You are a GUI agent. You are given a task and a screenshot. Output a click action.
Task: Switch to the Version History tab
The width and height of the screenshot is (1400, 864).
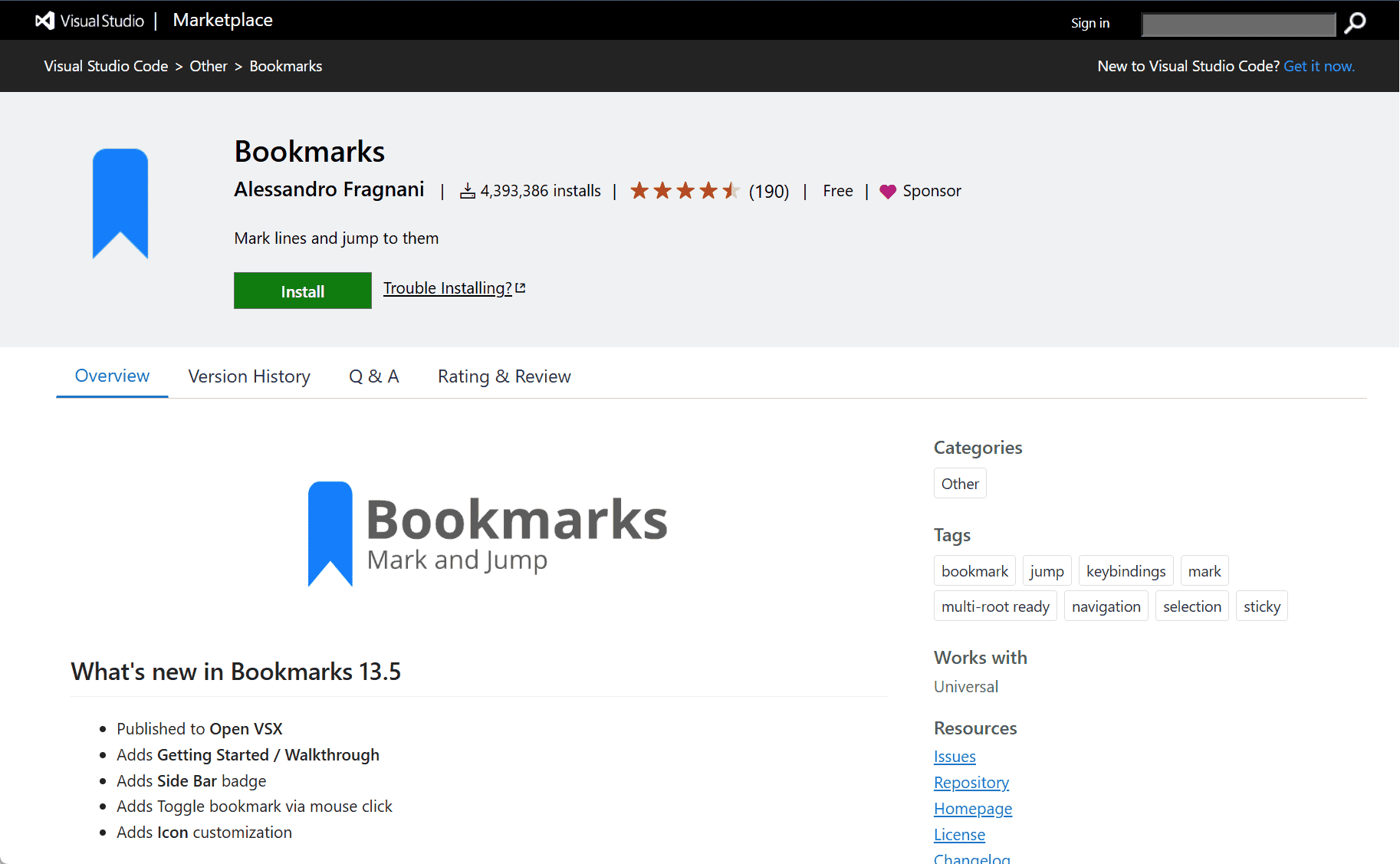coord(249,376)
